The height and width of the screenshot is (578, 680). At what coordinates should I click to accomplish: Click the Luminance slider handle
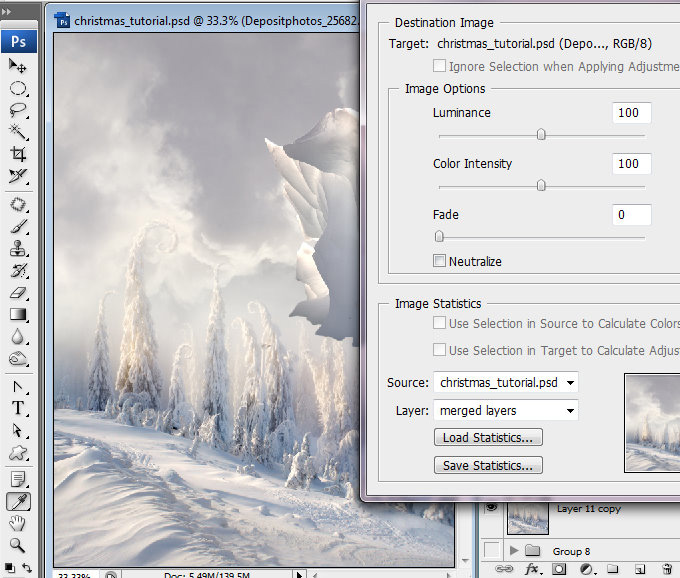point(541,135)
